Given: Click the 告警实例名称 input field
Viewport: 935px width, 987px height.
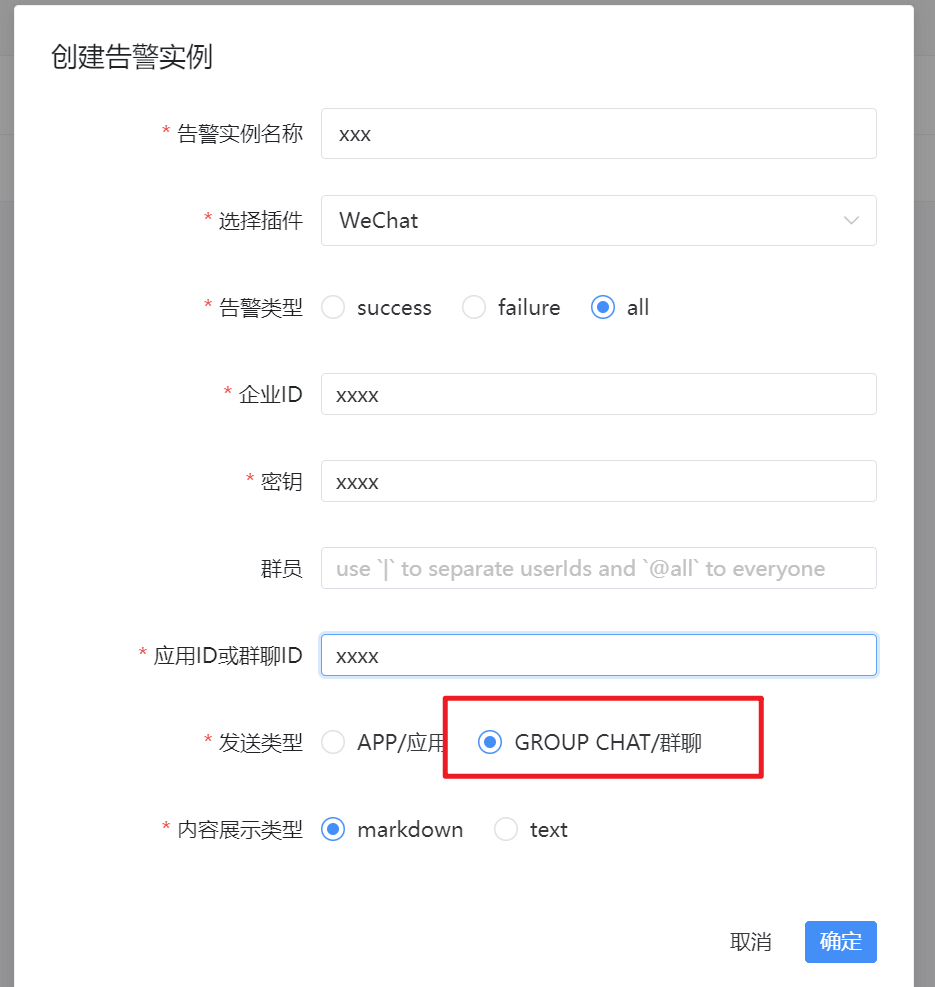Looking at the screenshot, I should [598, 133].
